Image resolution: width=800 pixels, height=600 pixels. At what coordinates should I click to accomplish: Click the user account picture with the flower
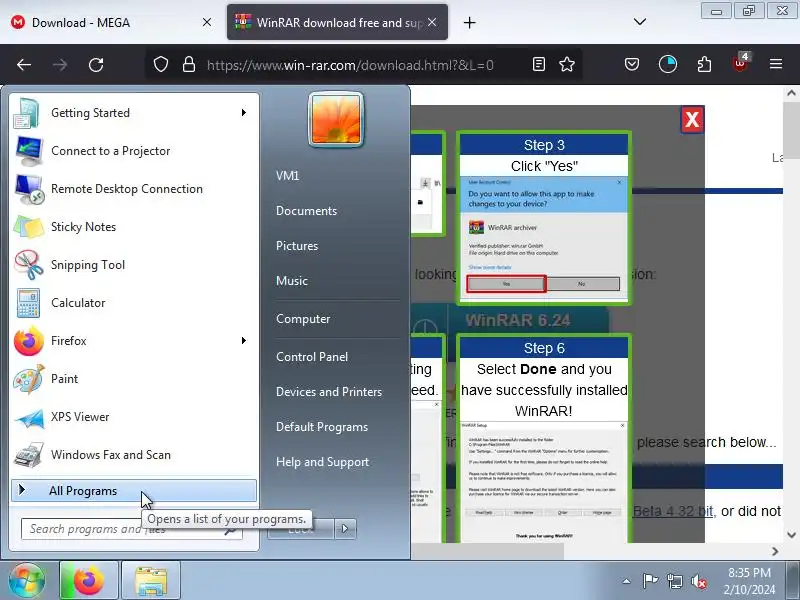[x=336, y=119]
